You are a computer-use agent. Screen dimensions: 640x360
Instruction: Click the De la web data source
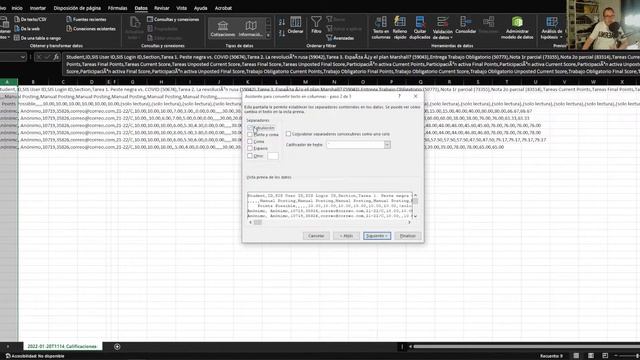[27, 29]
